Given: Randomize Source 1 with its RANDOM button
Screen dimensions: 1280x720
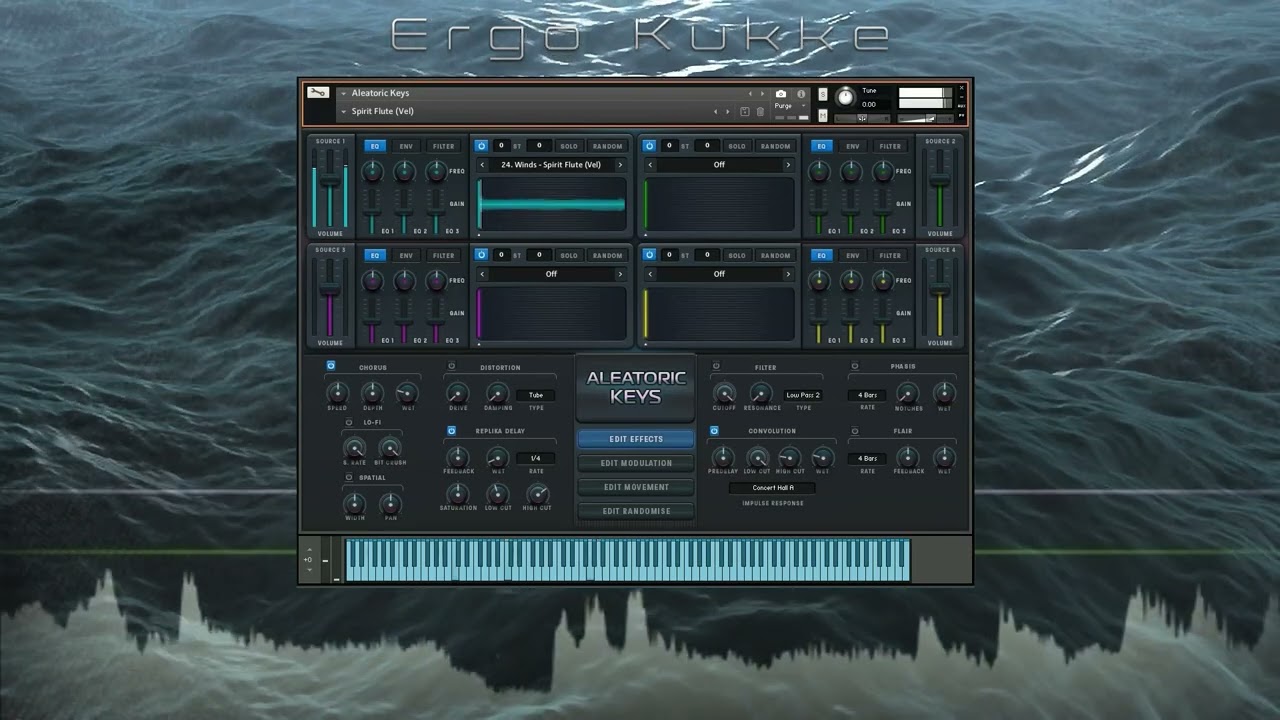Looking at the screenshot, I should pos(607,146).
